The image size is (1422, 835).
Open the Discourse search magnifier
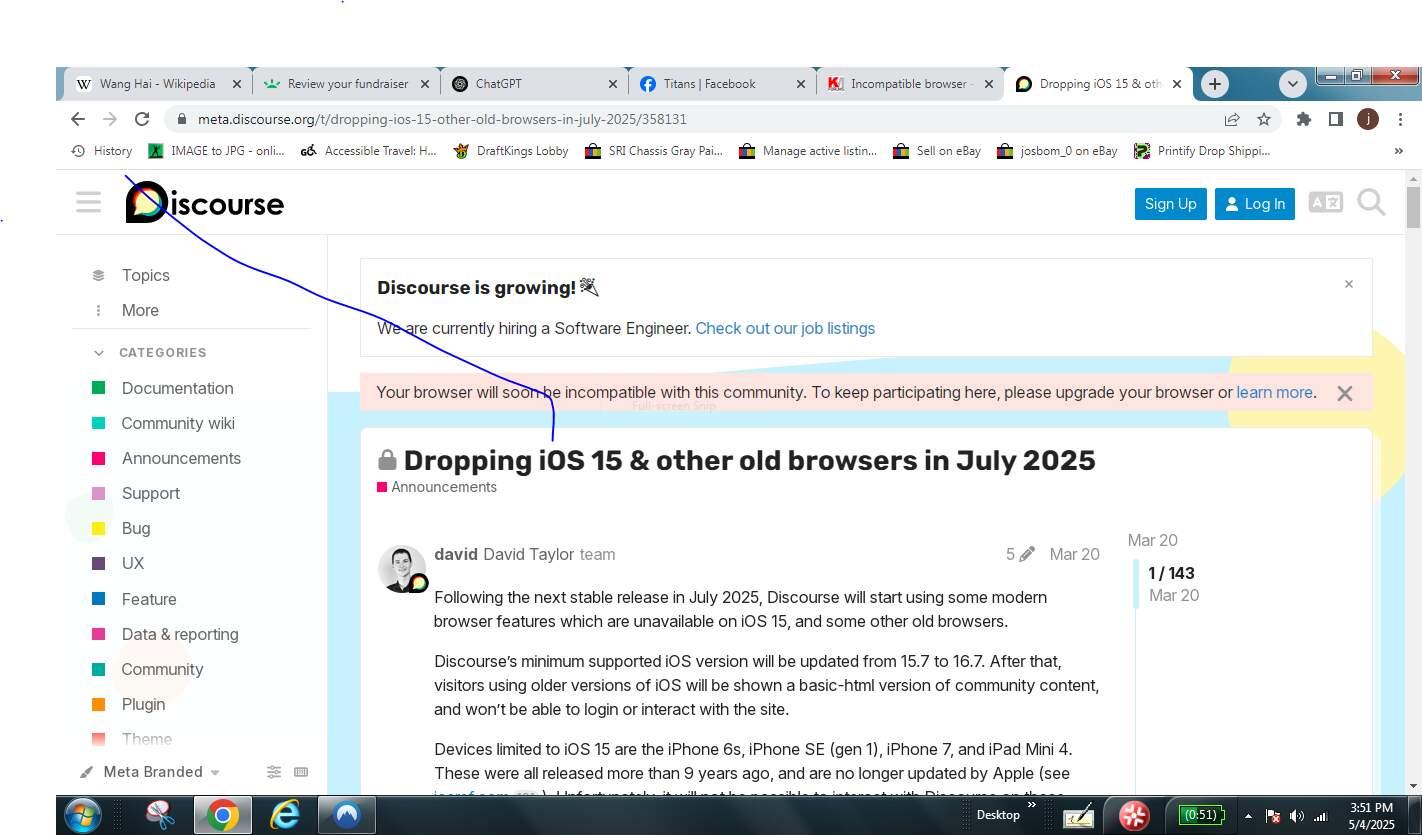pos(1371,203)
